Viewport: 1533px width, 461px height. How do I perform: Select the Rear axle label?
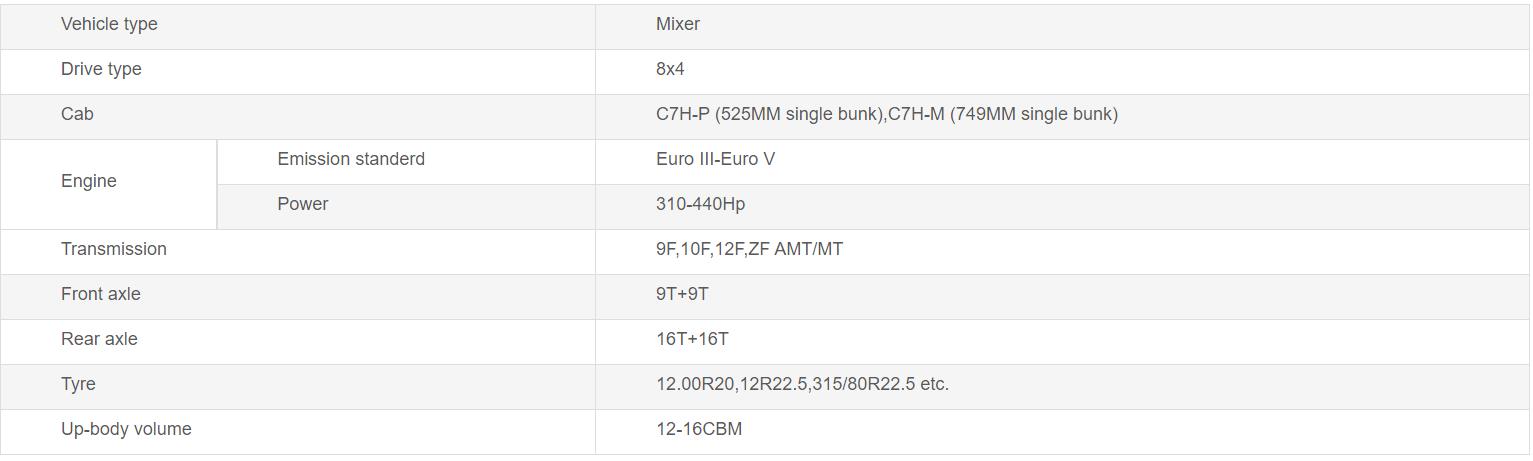99,339
